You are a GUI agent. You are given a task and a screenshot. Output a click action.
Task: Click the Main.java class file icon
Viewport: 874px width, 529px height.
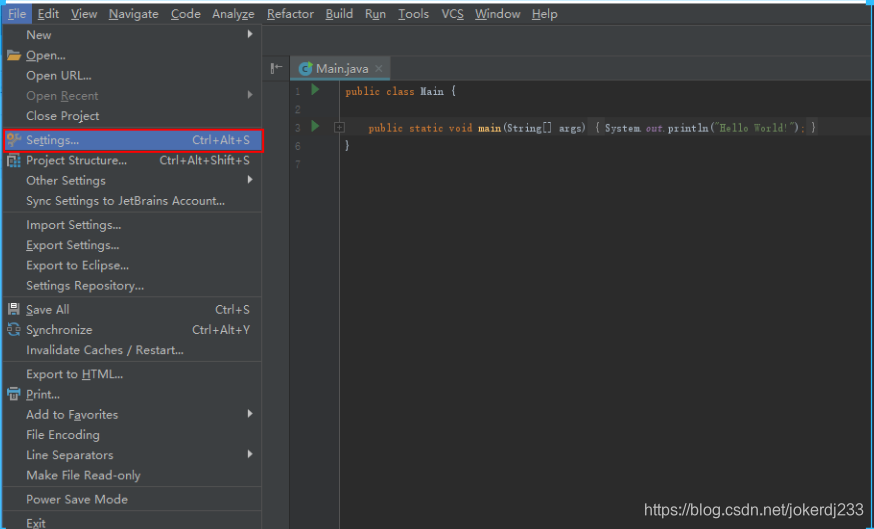coord(305,69)
